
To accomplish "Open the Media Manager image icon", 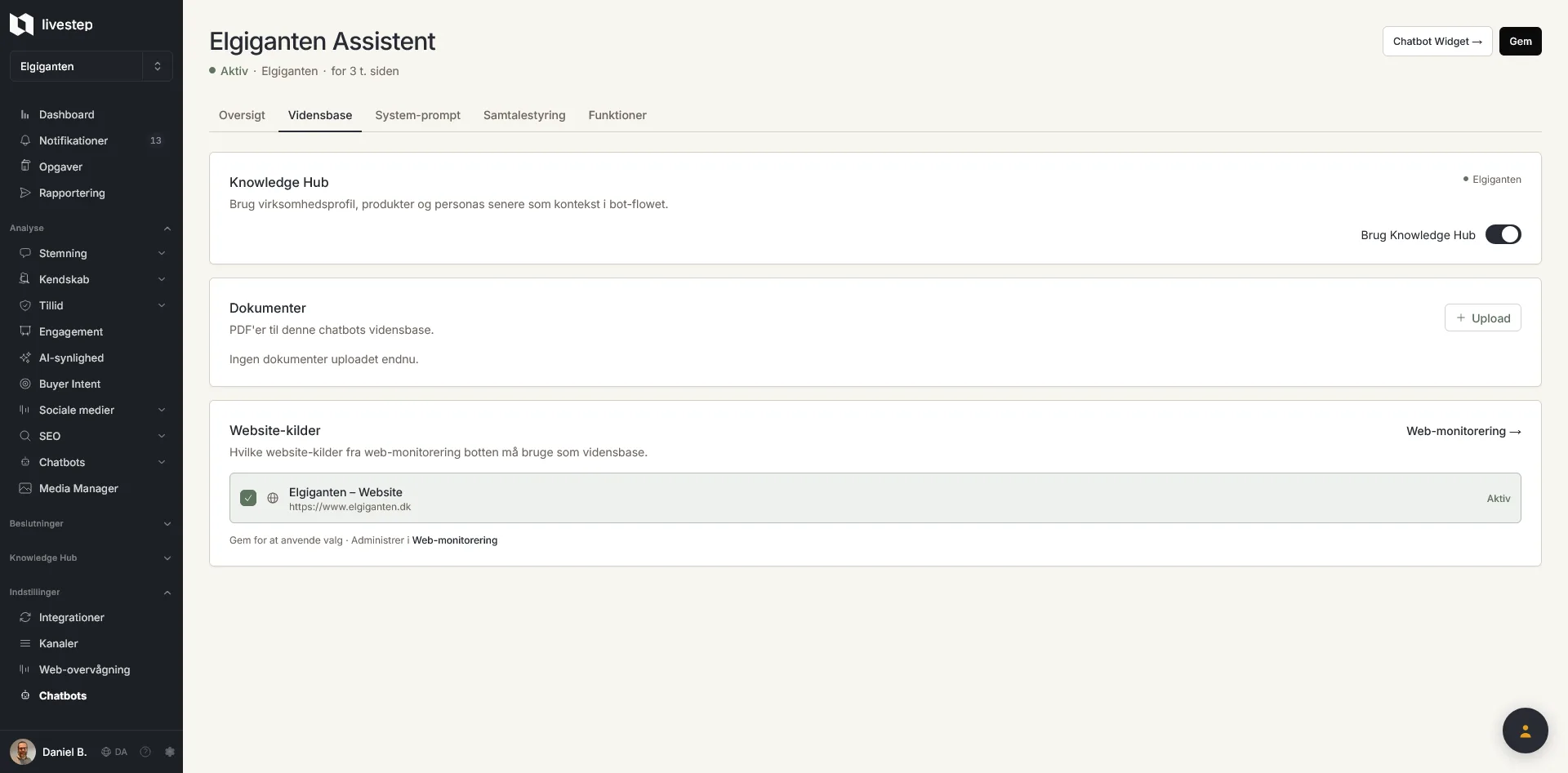I will click(x=25, y=488).
